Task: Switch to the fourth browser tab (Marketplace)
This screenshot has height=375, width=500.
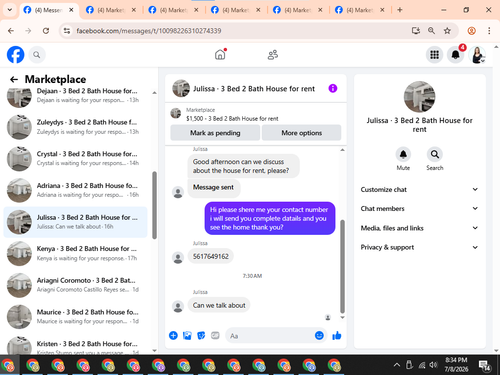Action: pyautogui.click(x=236, y=10)
